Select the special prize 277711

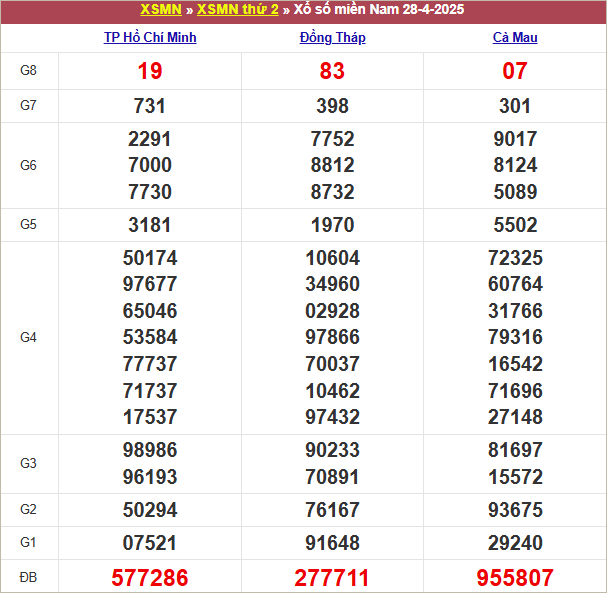(x=332, y=578)
